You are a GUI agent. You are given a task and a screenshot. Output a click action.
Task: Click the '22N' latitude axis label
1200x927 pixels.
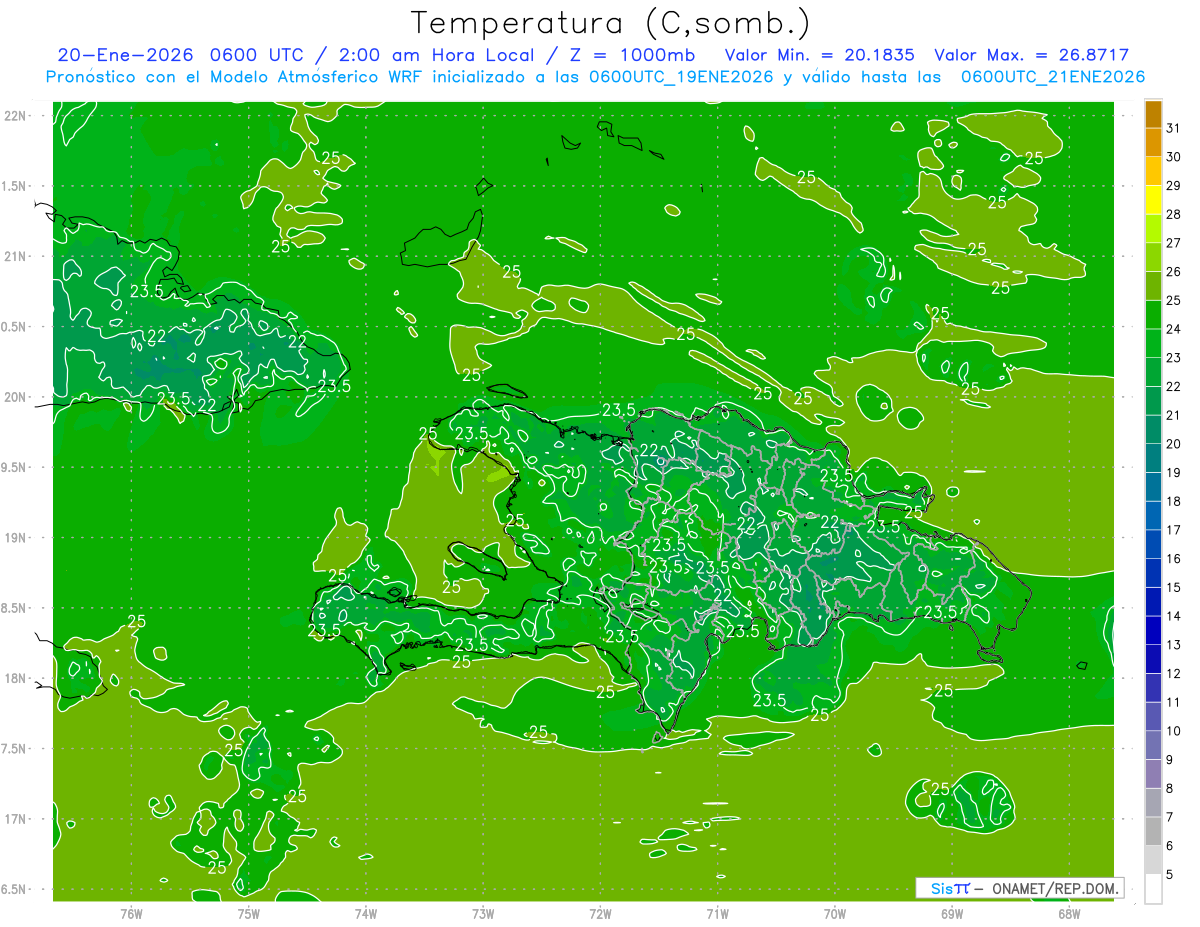point(15,115)
